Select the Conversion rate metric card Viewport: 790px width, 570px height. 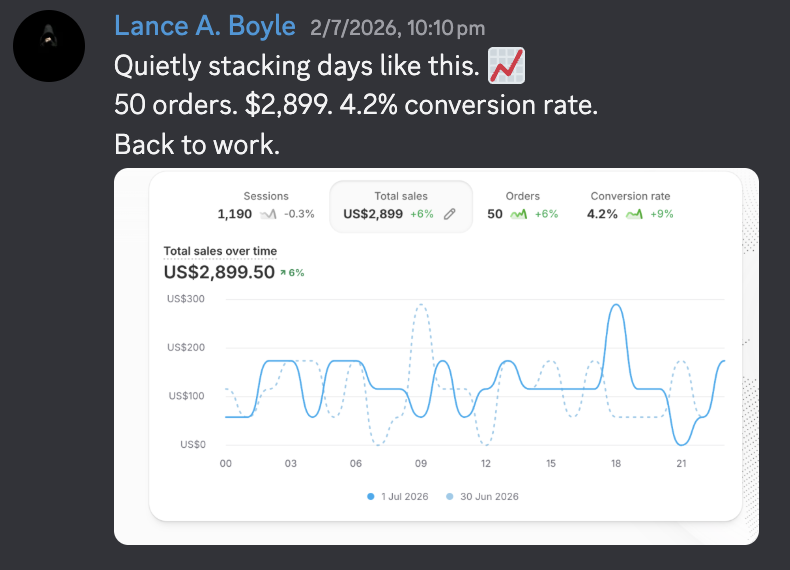point(630,206)
